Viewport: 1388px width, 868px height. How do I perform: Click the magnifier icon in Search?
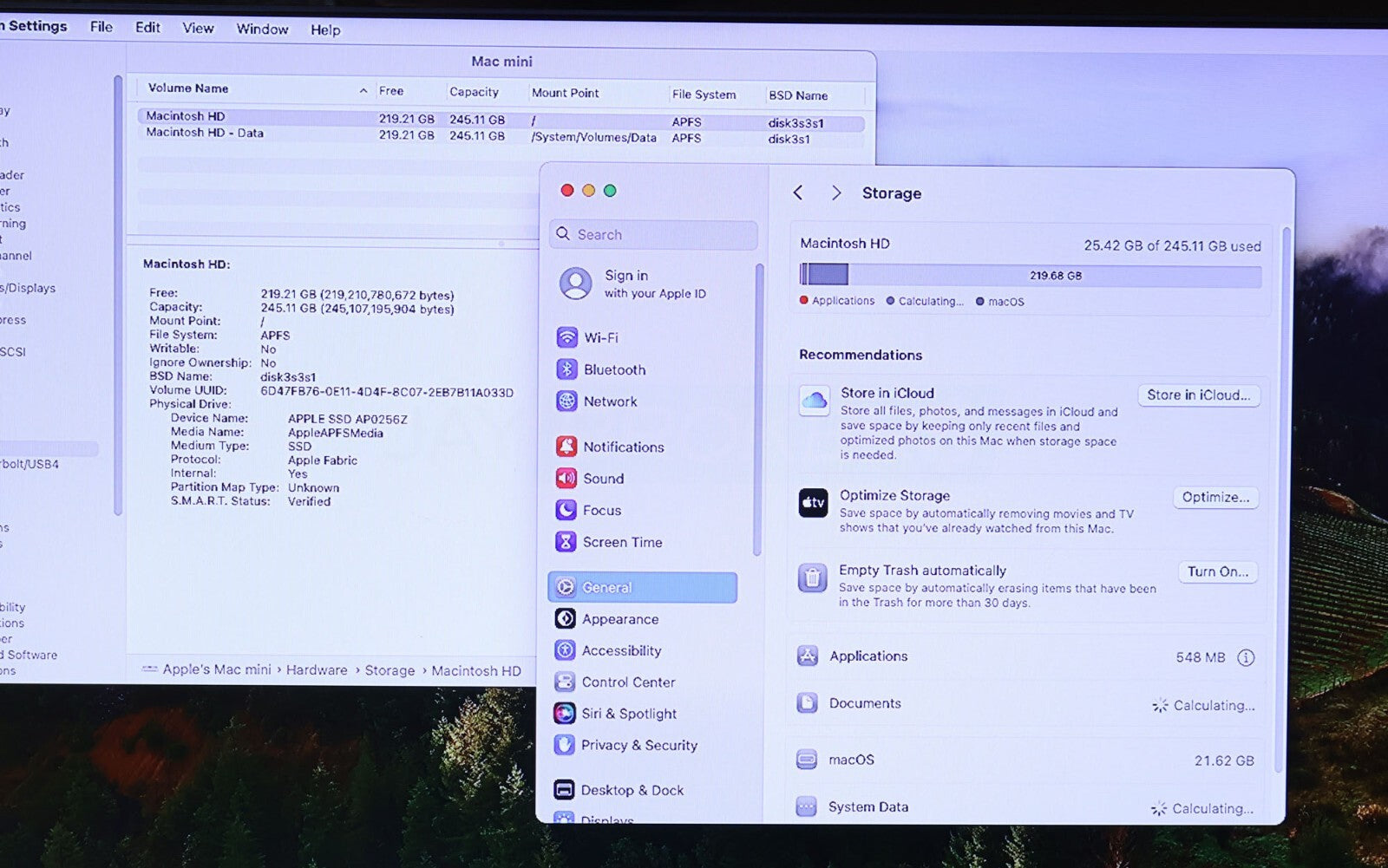(563, 234)
